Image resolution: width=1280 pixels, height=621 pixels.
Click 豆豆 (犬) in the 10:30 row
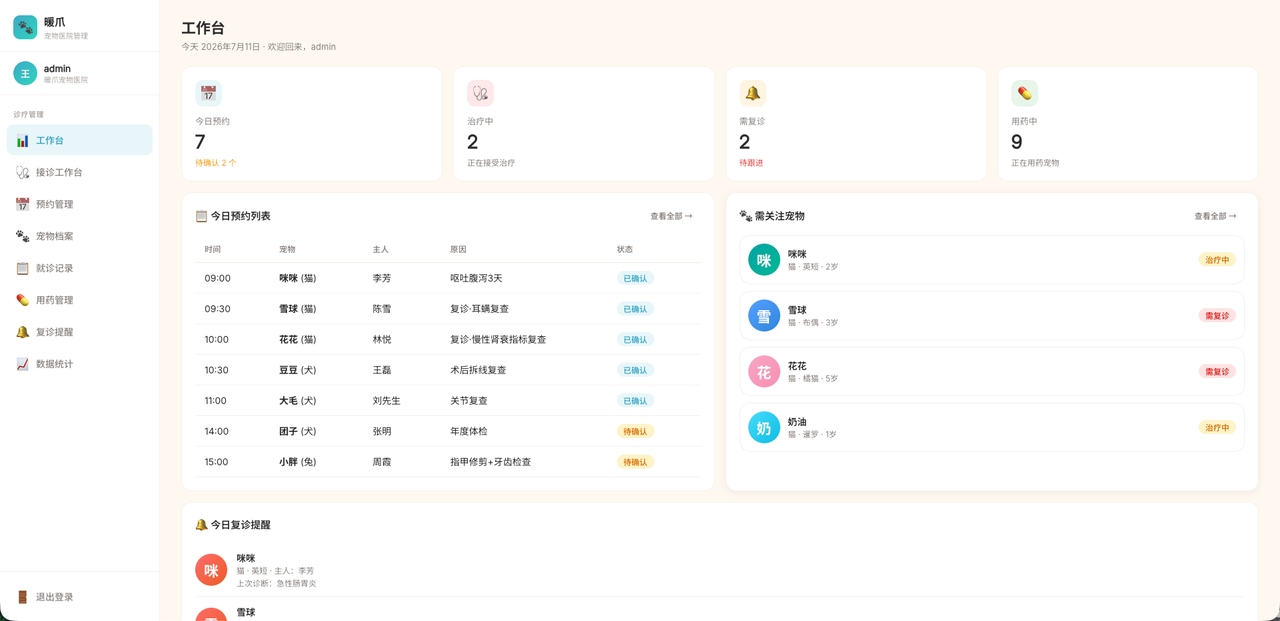click(x=297, y=370)
